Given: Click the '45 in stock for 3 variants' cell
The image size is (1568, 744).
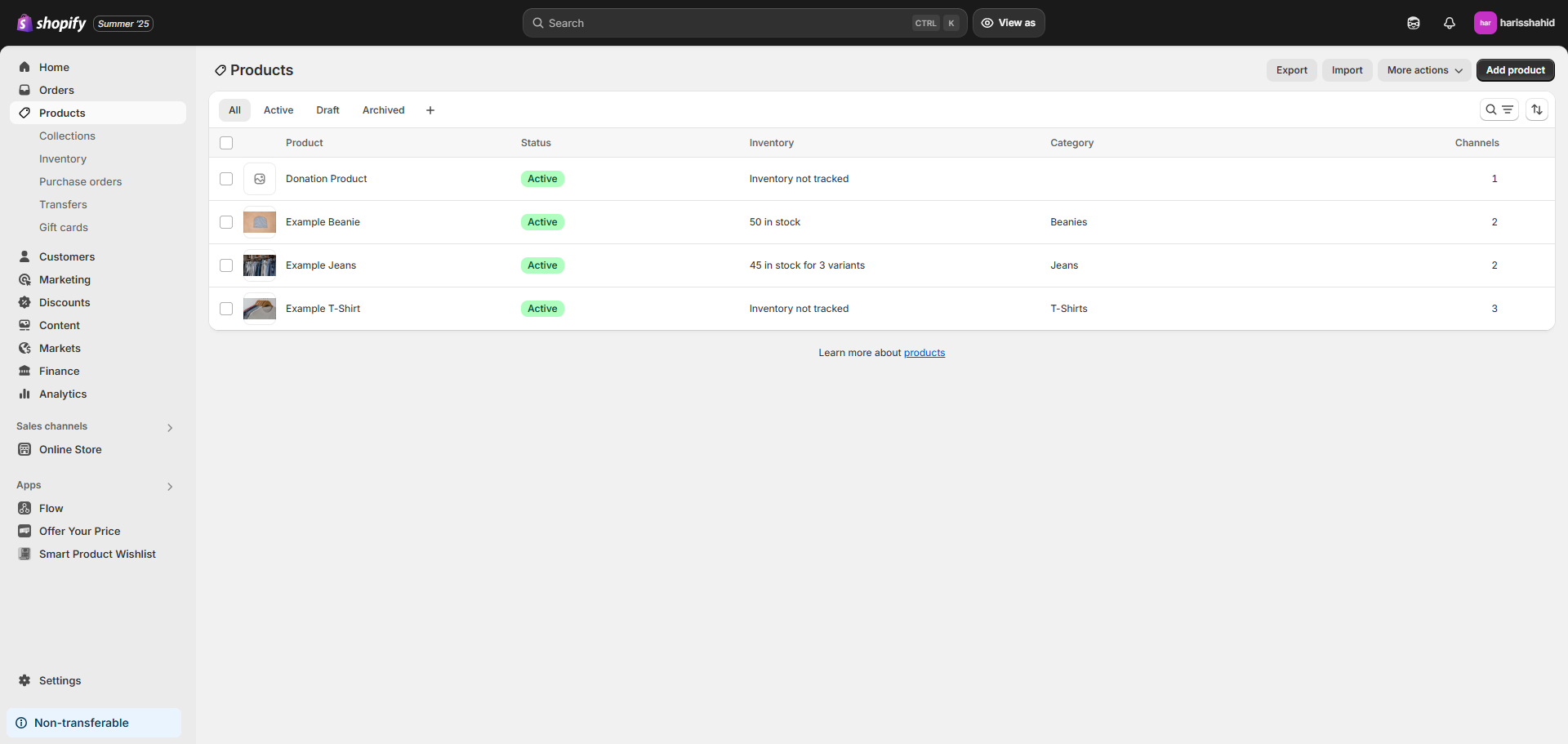Looking at the screenshot, I should (x=807, y=265).
